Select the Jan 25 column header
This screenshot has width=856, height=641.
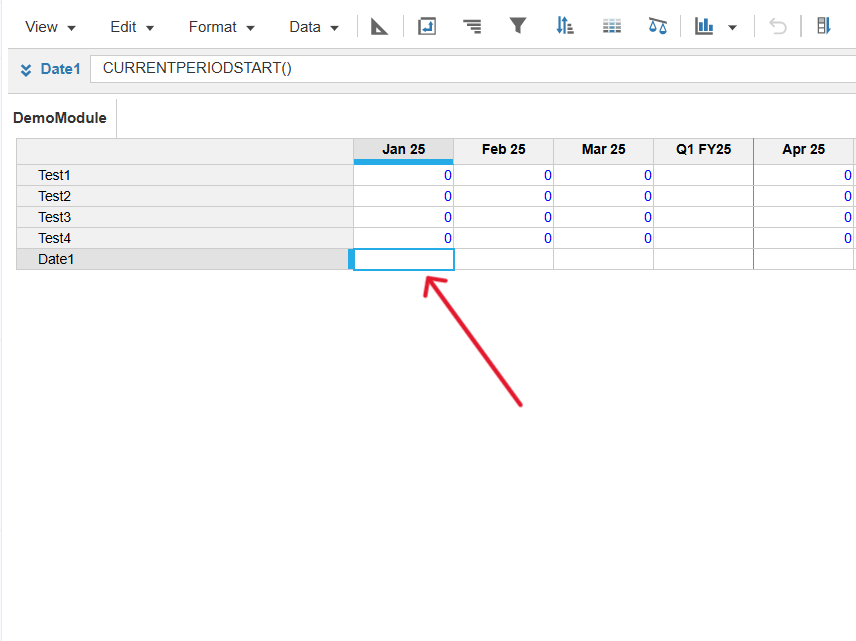[x=403, y=149]
